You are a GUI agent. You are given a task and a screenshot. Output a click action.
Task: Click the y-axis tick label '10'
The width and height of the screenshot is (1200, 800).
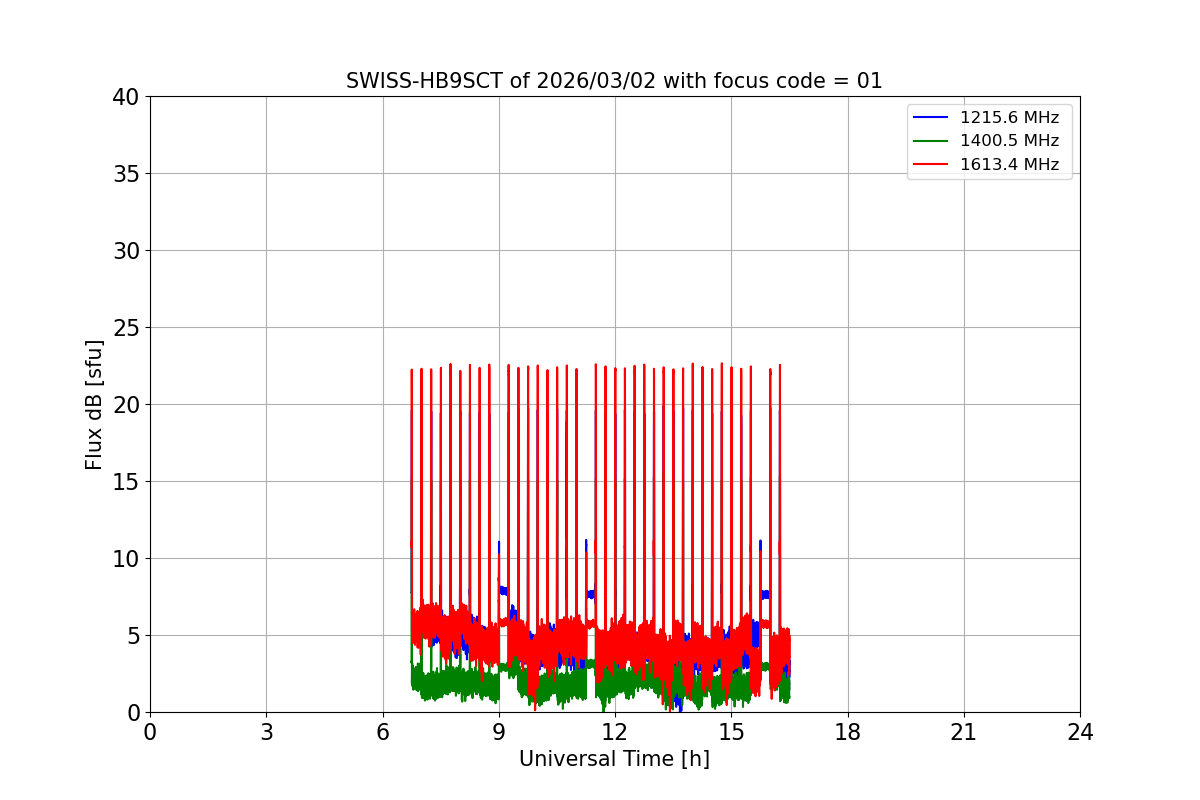pos(127,559)
